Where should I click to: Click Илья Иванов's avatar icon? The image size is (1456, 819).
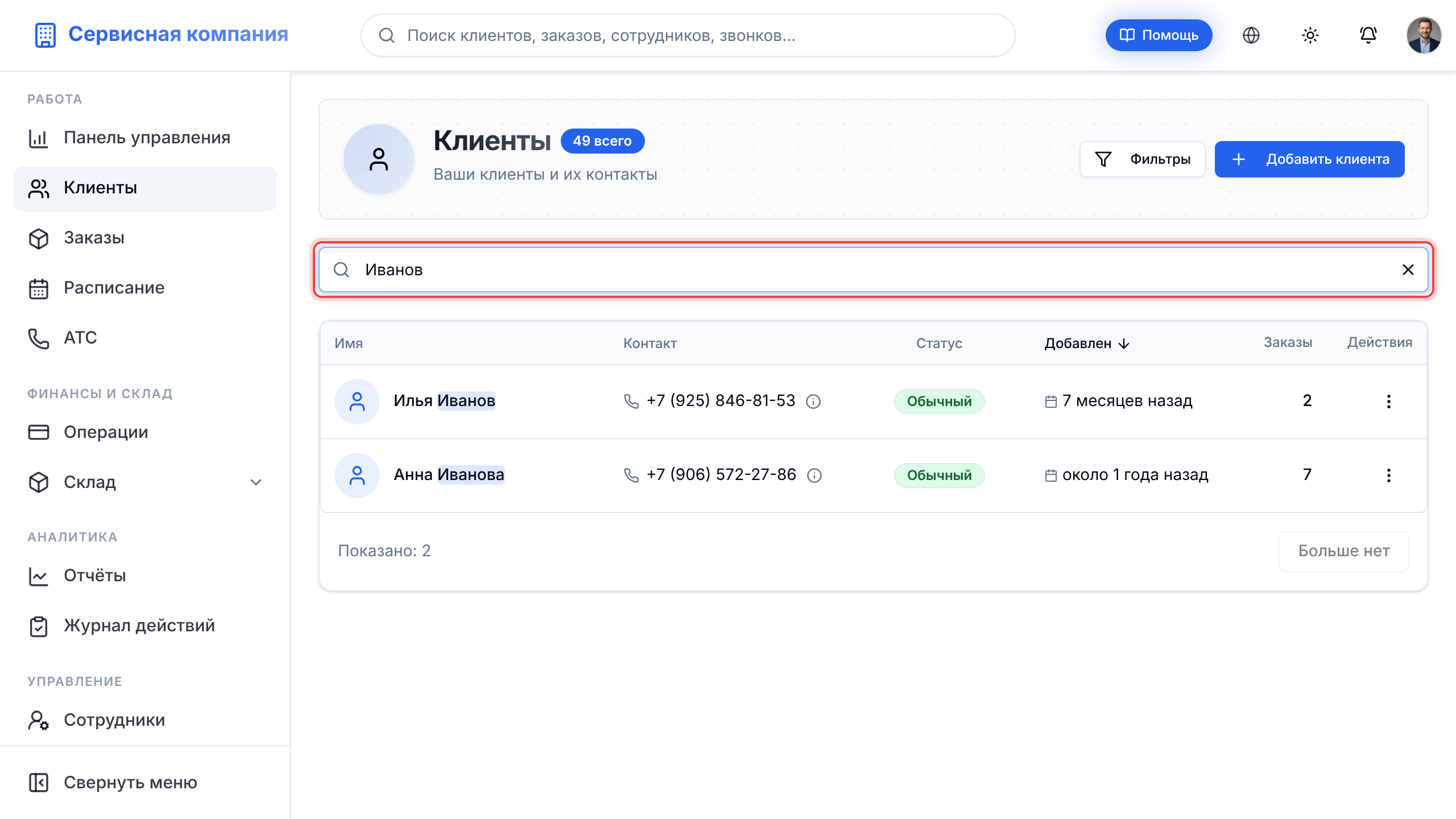357,402
